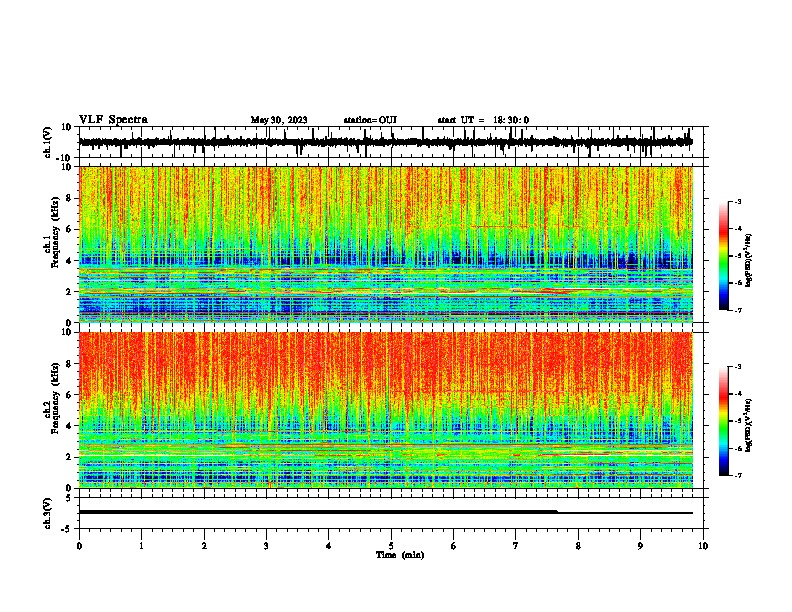Click the "VLF Spectra" plot title

[x=113, y=120]
